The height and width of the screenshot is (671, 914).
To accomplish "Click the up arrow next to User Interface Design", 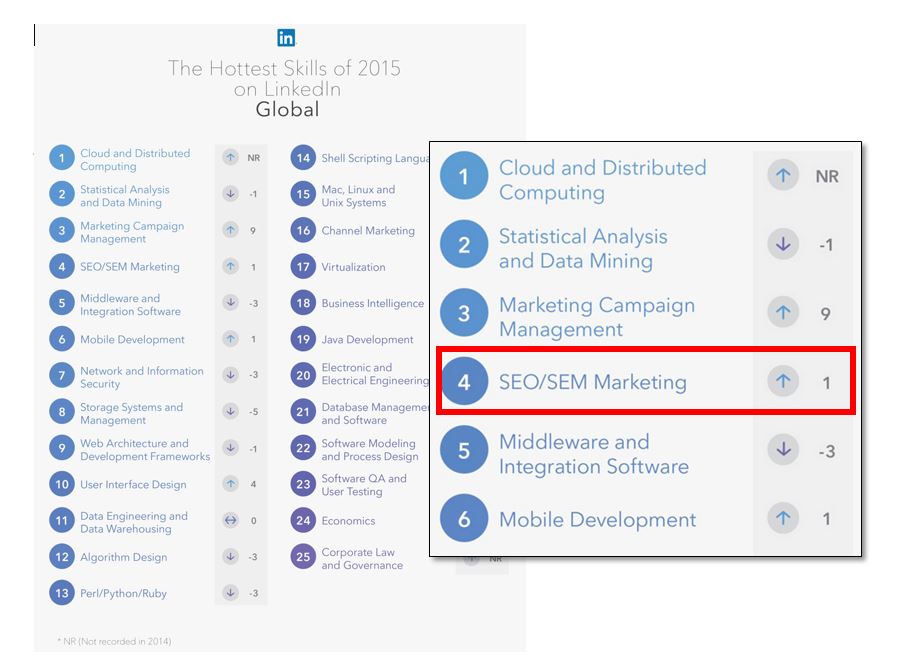I will pos(231,484).
